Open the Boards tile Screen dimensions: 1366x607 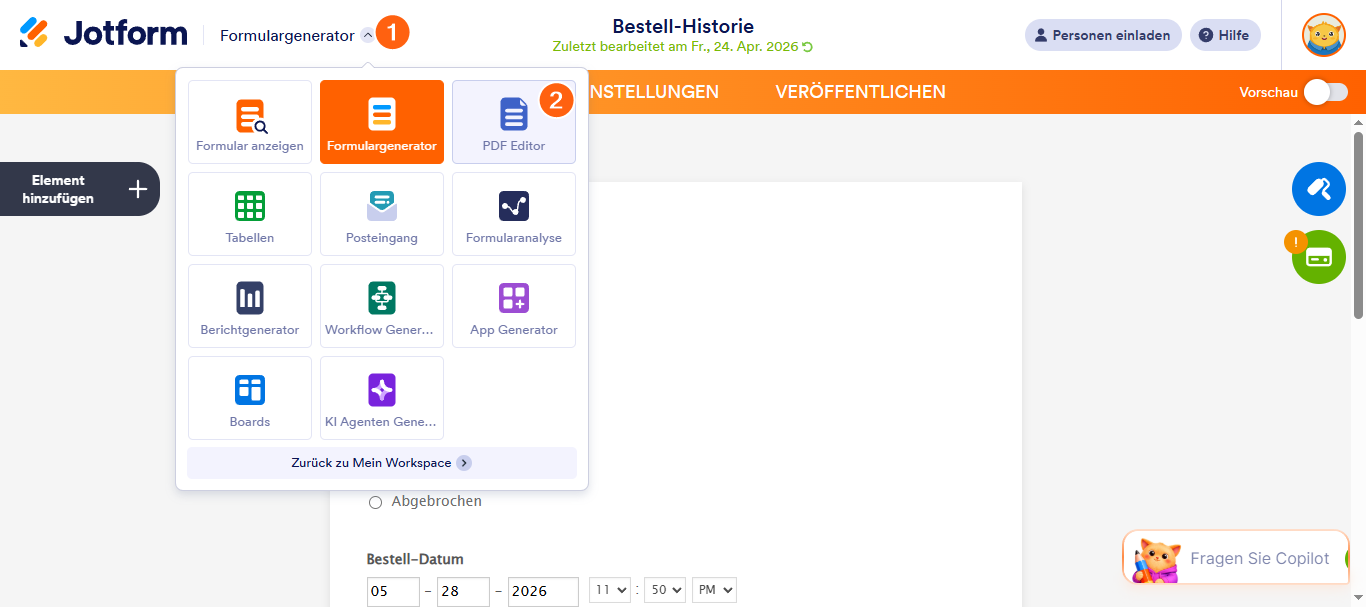[x=250, y=398]
